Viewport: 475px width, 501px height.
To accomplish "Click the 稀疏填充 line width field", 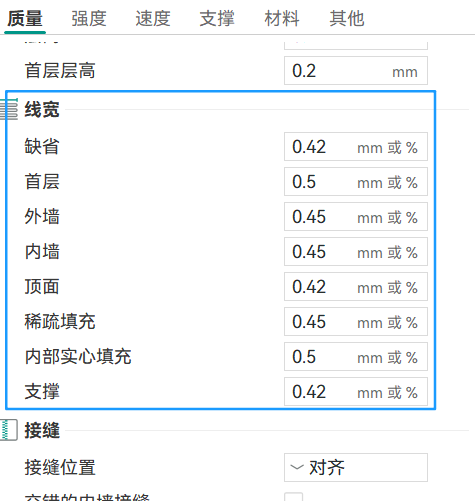I will 356,322.
